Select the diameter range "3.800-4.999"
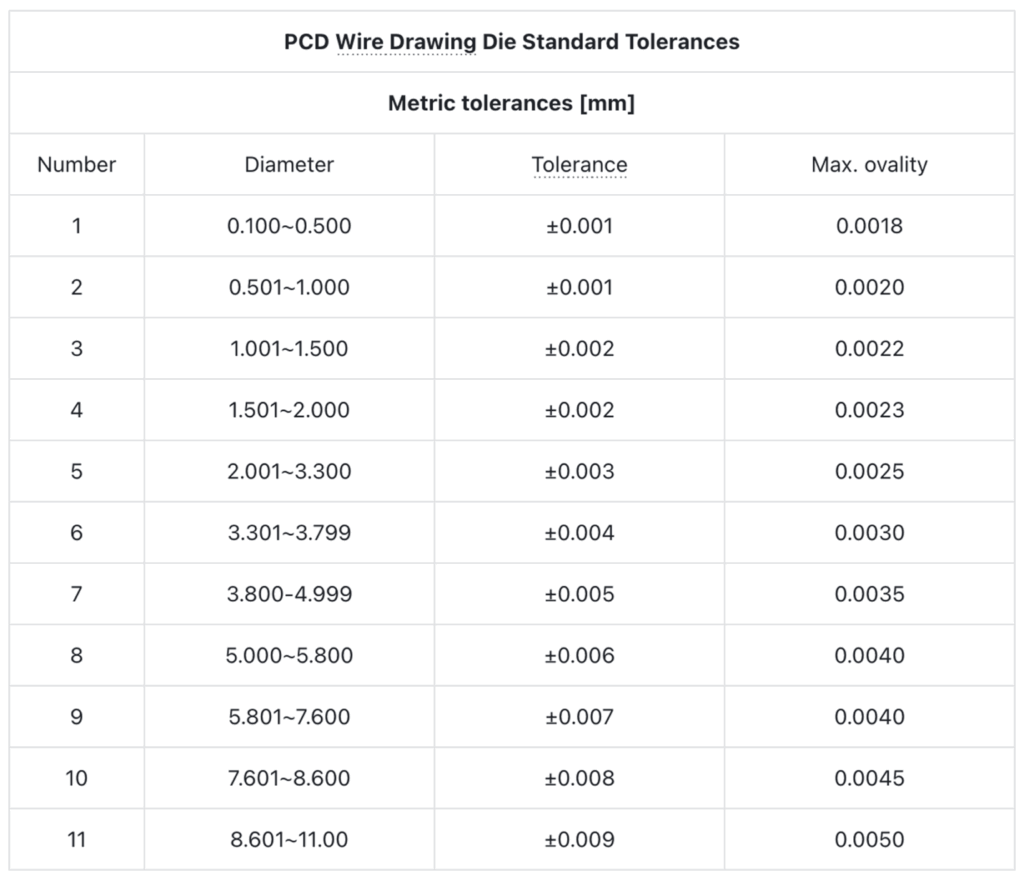The height and width of the screenshot is (881, 1024). [289, 594]
